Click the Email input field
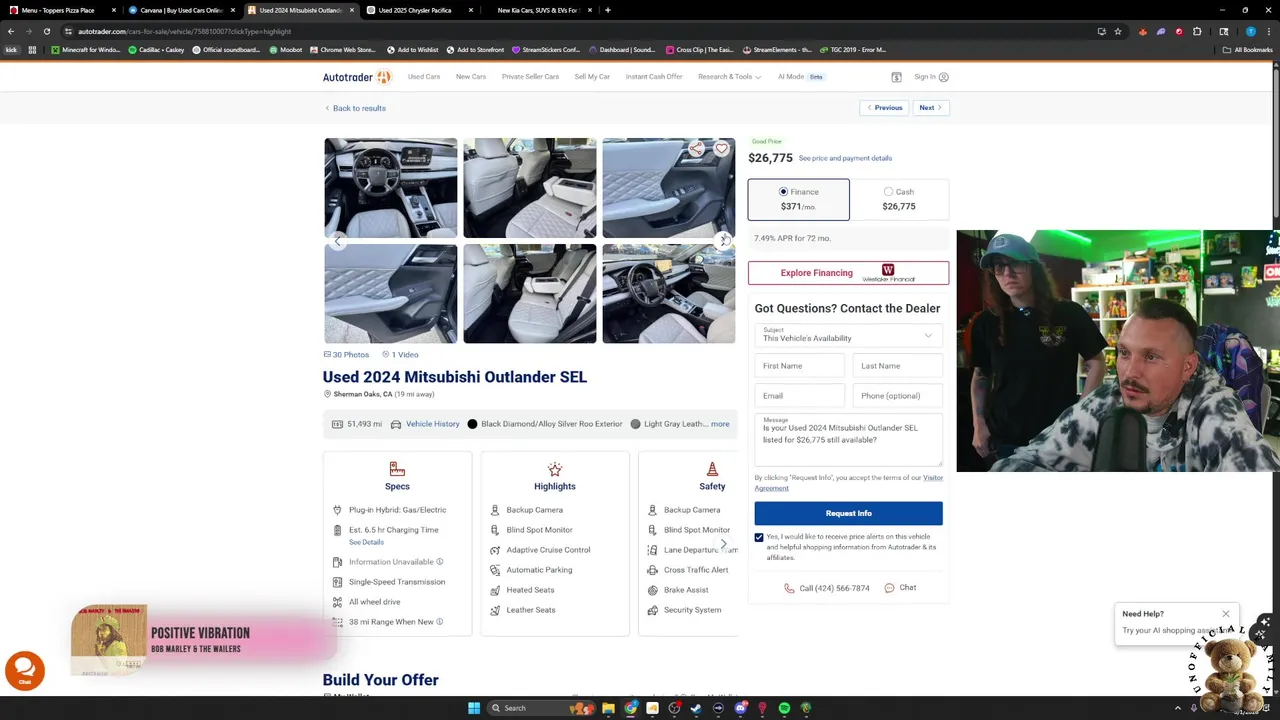The height and width of the screenshot is (720, 1280). pos(799,396)
